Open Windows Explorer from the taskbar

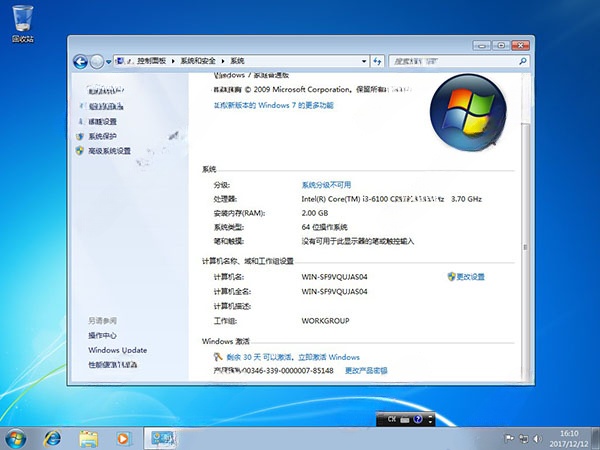click(88, 437)
